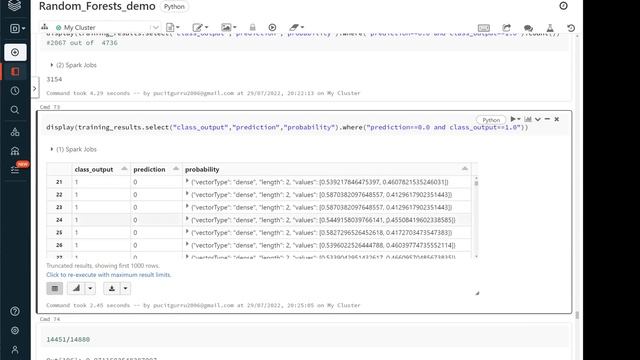
Task: Open the notebook View menu icon
Action: click(228, 27)
